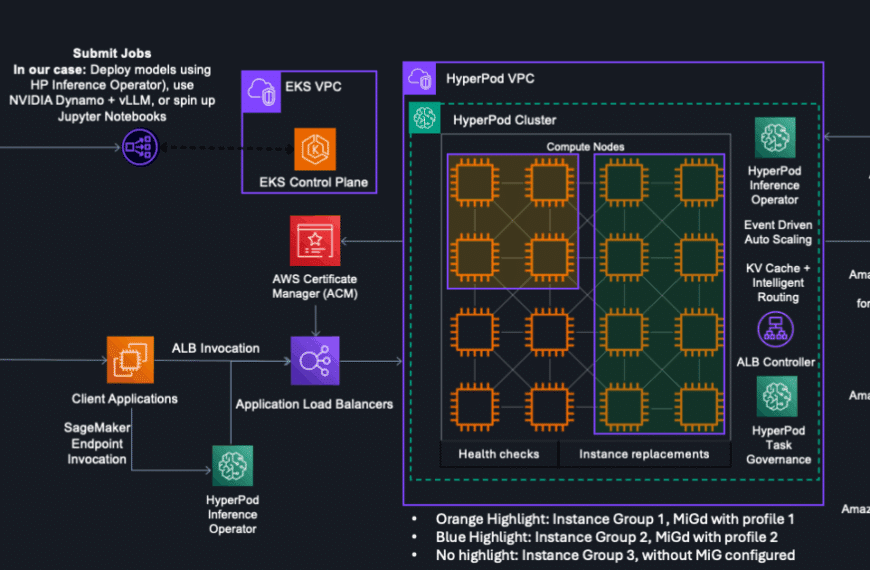Click the EKS VPC cloud icon

262,91
